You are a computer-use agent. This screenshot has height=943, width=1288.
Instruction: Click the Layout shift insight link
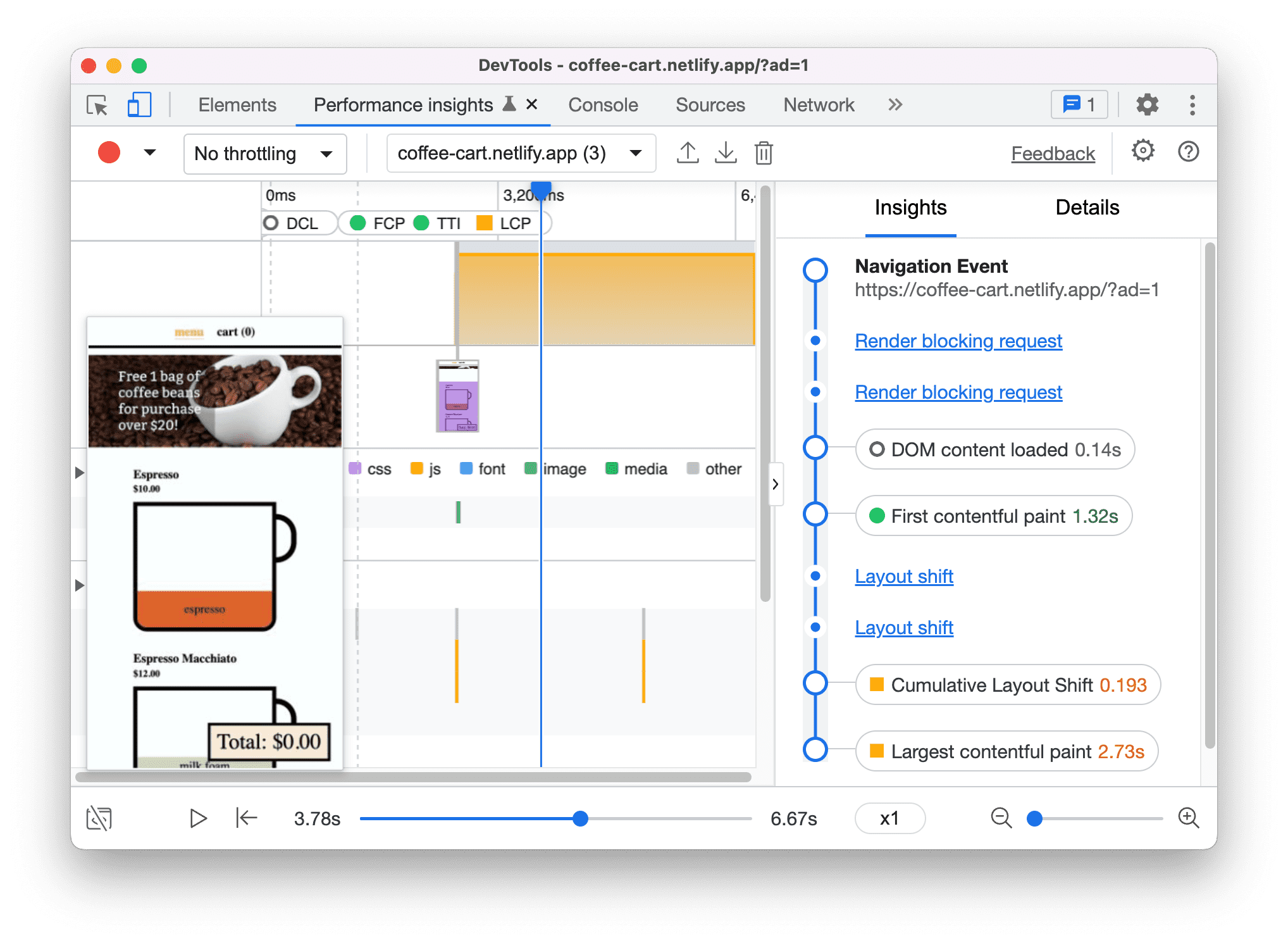[x=906, y=576]
